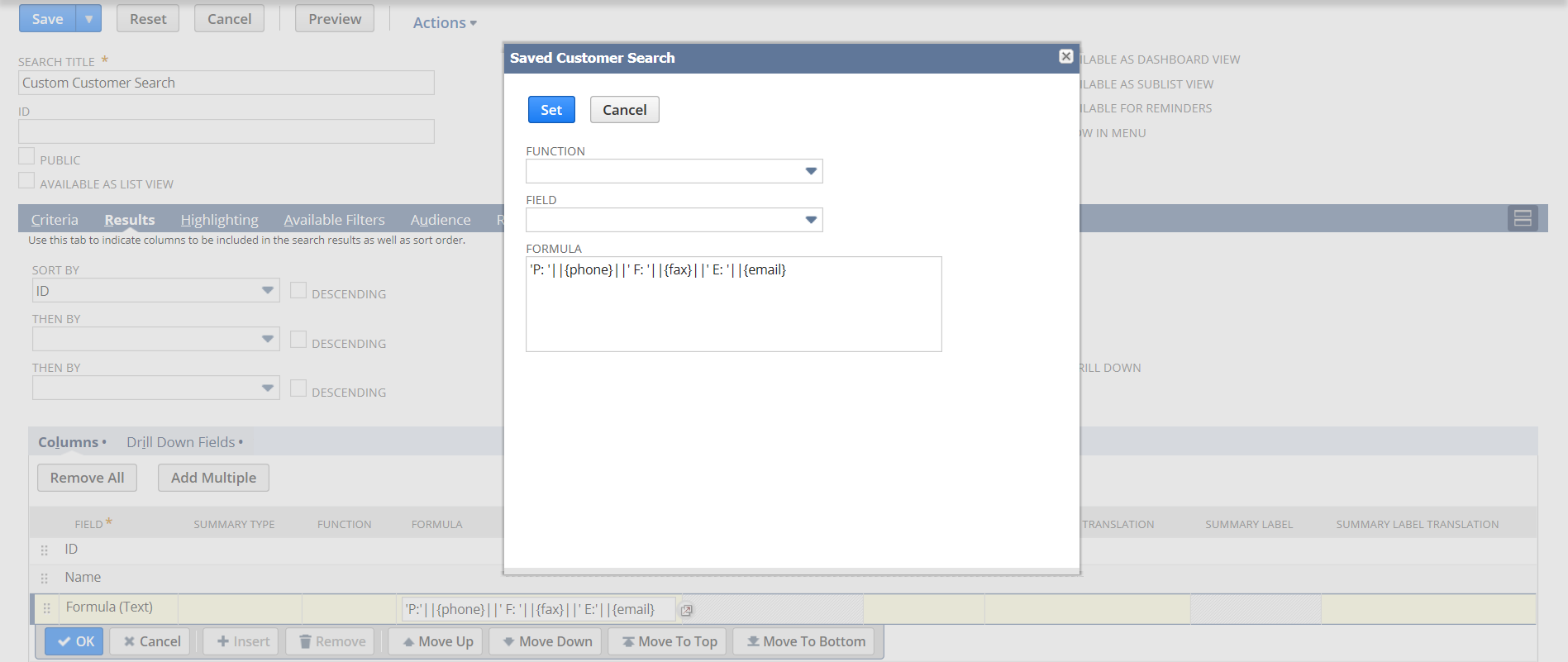This screenshot has width=1568, height=662.
Task: Open the Available Filters tab
Action: coord(334,219)
